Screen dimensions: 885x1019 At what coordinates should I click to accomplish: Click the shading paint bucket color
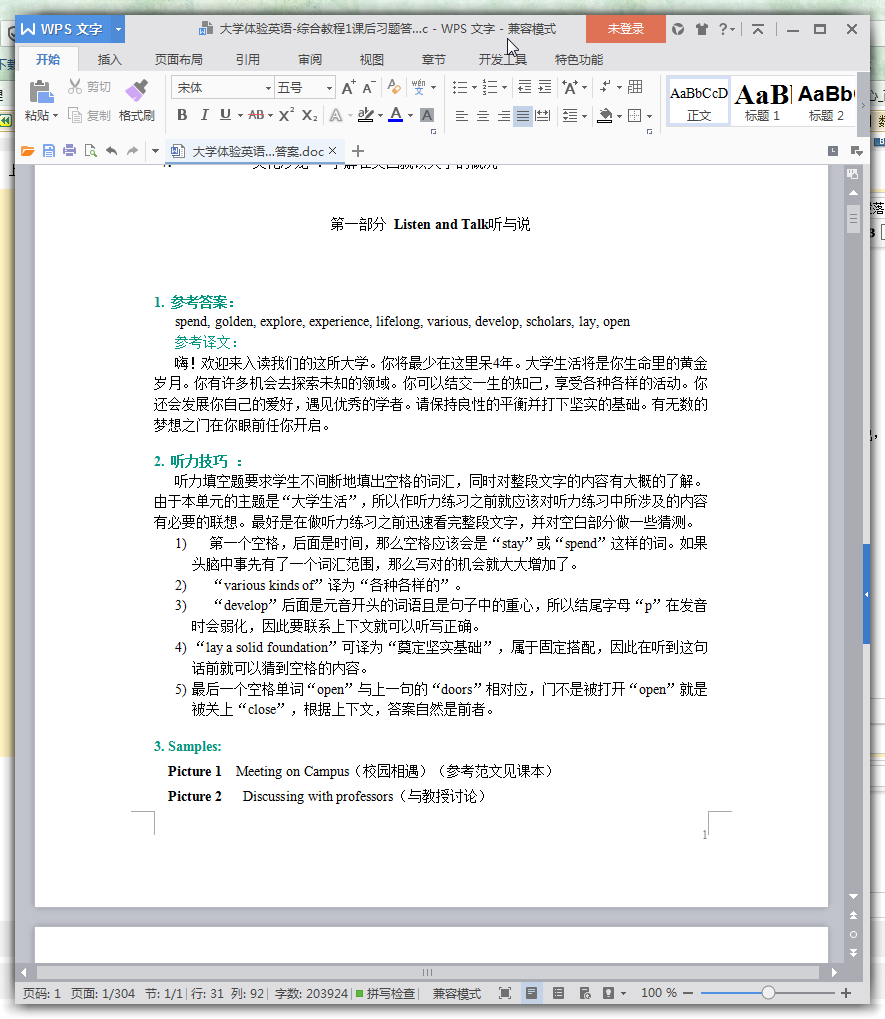[605, 116]
